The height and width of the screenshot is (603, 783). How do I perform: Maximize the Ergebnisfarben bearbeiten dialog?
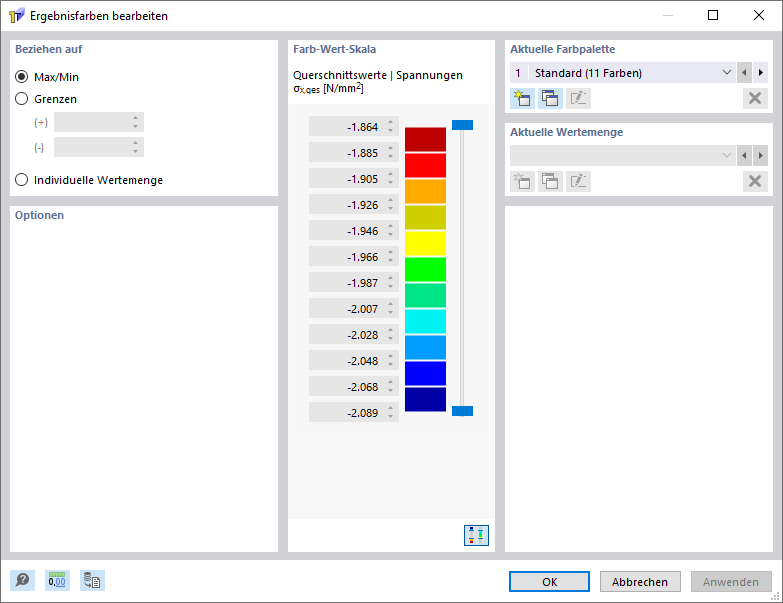click(x=713, y=15)
